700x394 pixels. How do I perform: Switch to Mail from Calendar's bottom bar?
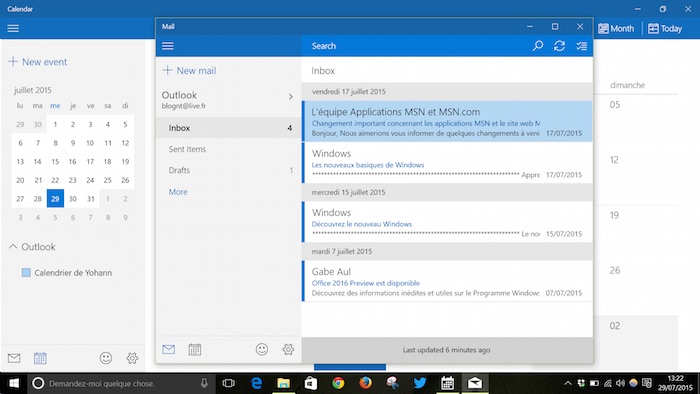14,358
